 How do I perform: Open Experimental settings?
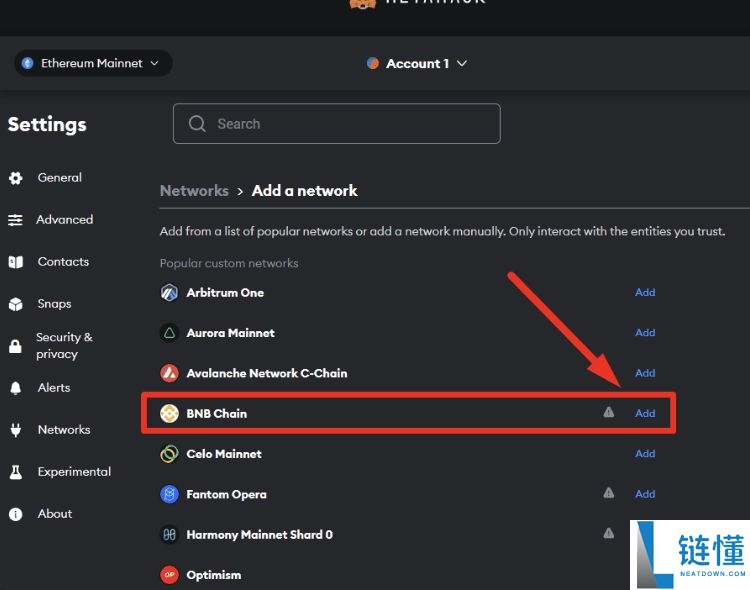(x=74, y=472)
